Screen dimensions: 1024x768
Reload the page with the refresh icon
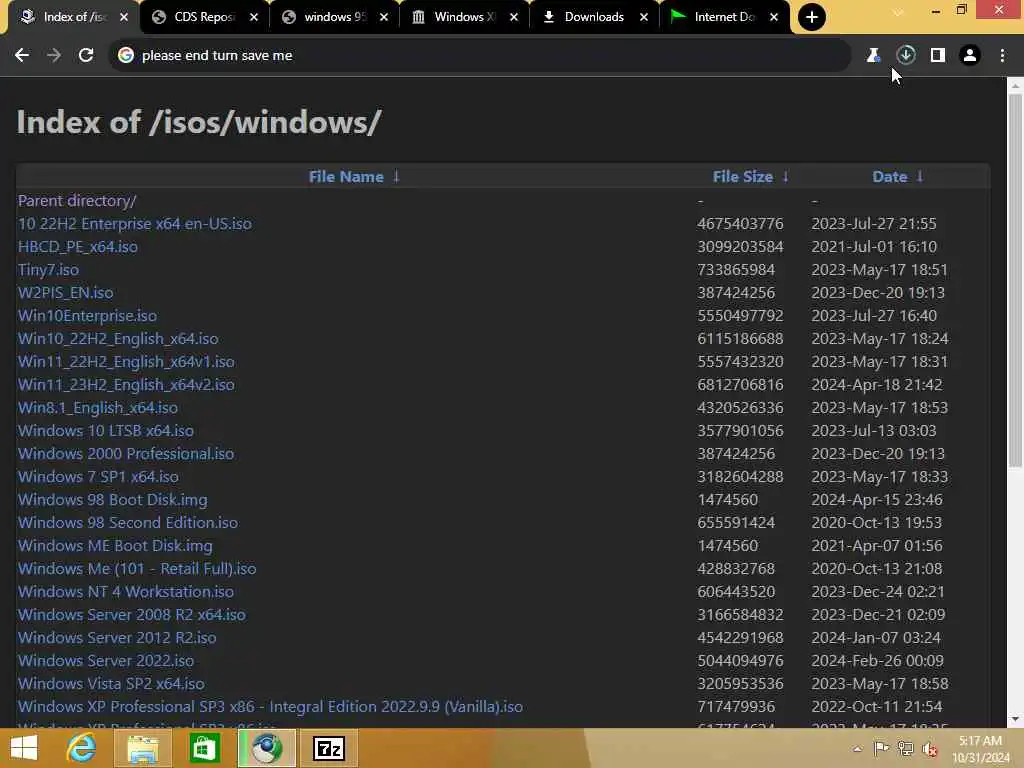86,56
